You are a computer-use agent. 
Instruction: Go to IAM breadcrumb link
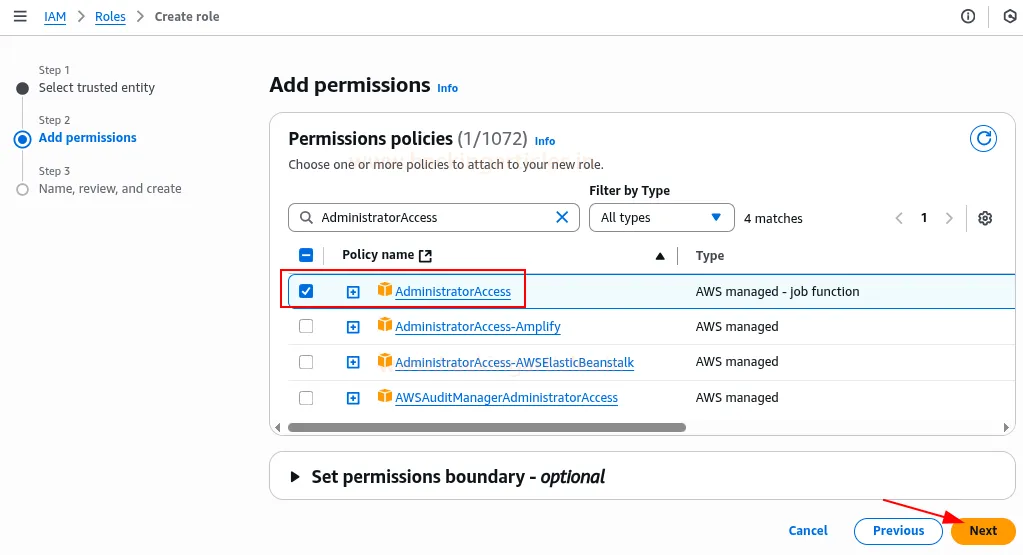[x=55, y=17]
